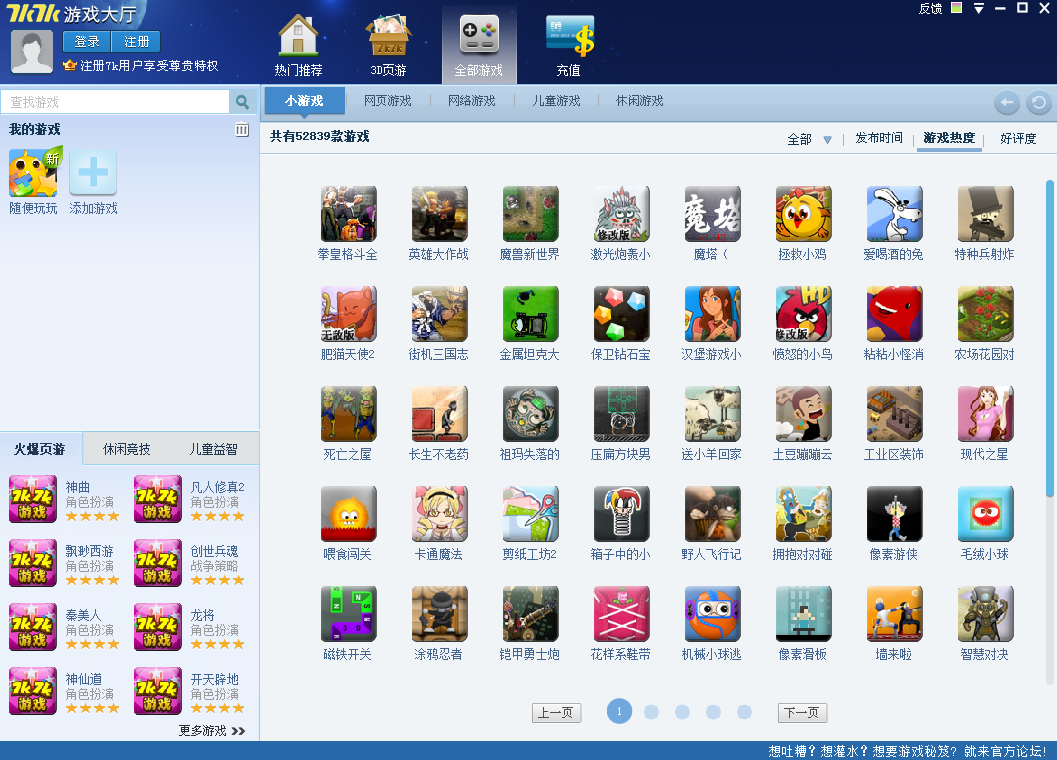
Task: Click the 上一页 previous page button
Action: coord(556,713)
